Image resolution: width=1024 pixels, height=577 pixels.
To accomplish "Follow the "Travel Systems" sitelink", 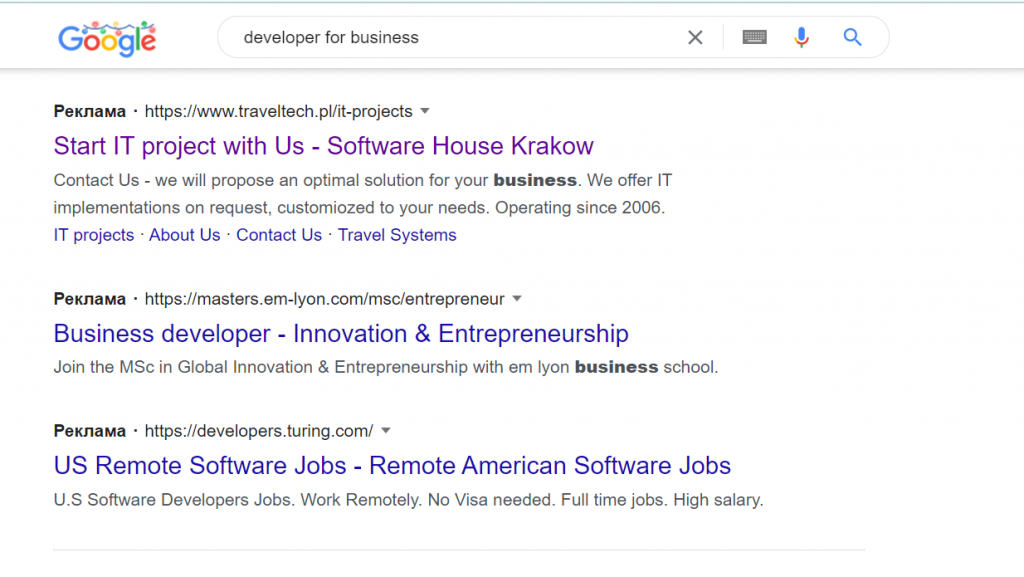I will tap(397, 235).
